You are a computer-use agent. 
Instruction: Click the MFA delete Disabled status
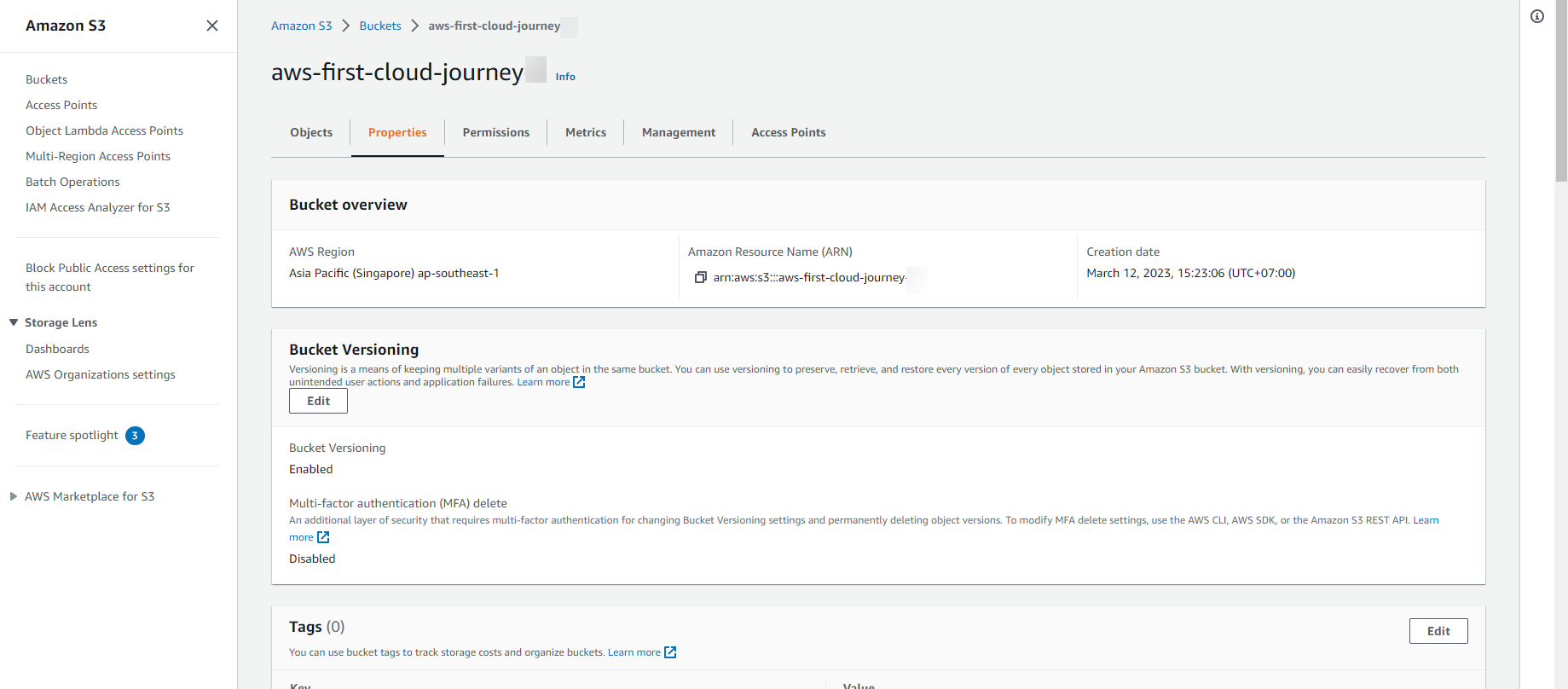click(312, 559)
